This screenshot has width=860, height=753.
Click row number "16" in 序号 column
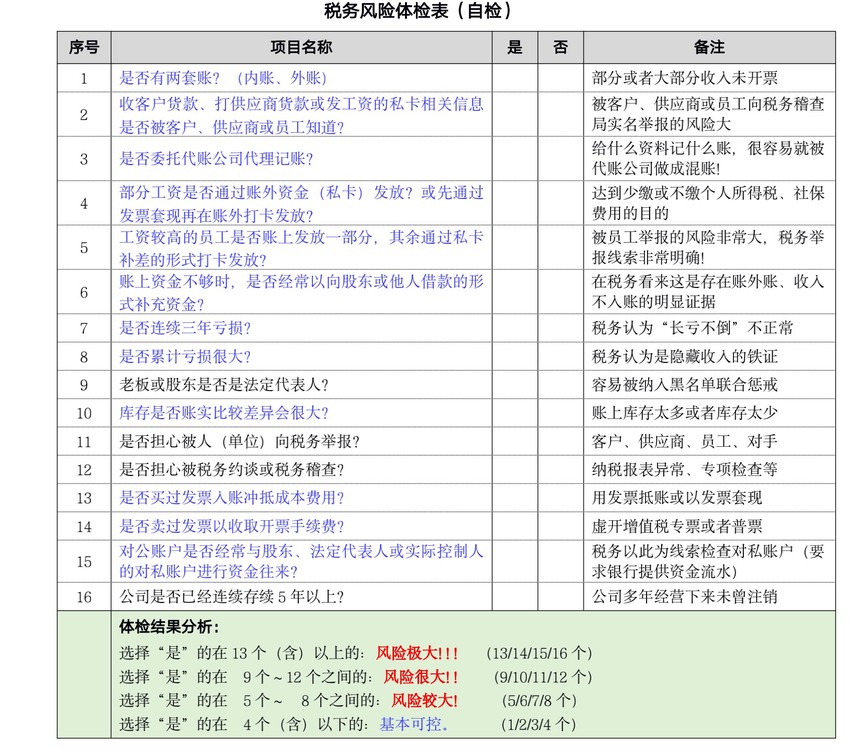pos(84,597)
